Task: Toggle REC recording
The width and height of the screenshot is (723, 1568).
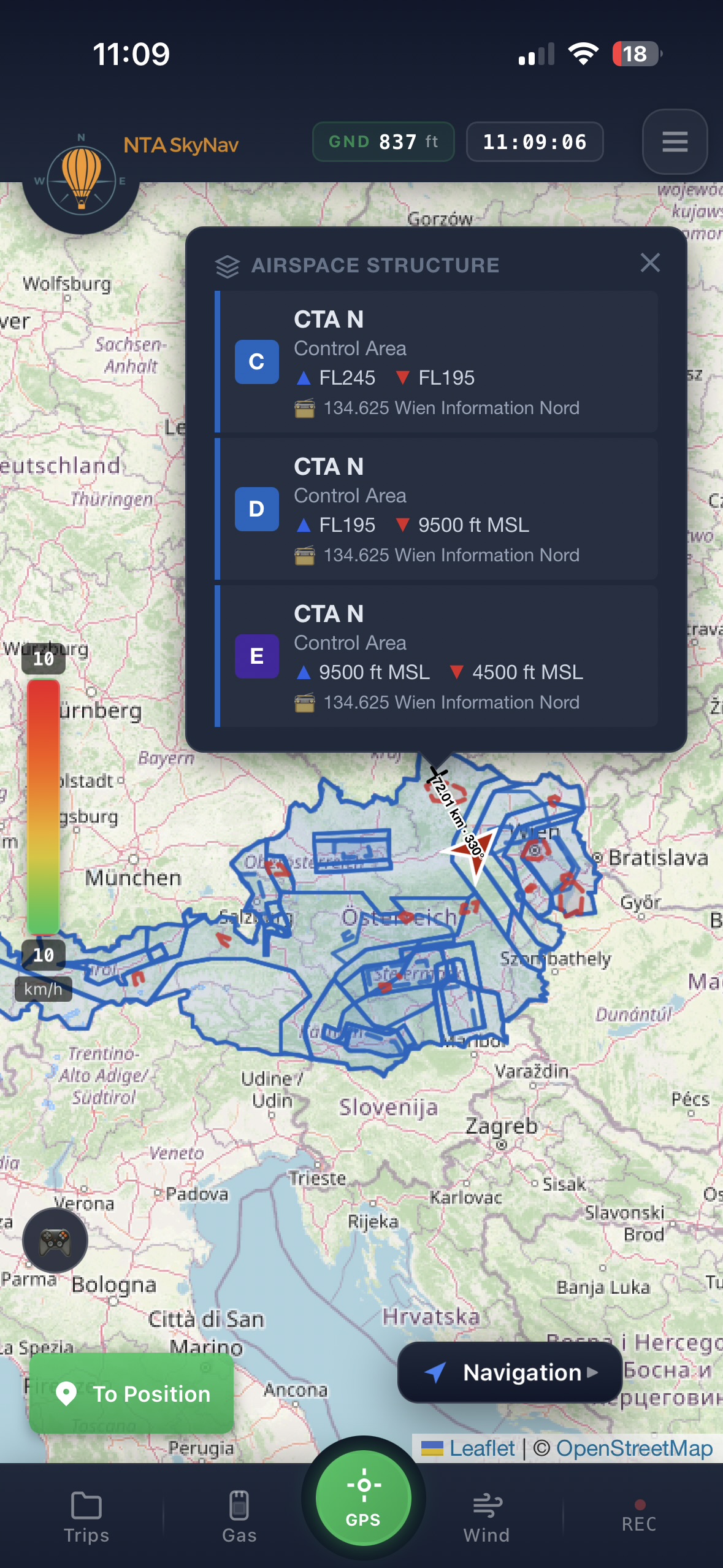Action: [x=639, y=1516]
